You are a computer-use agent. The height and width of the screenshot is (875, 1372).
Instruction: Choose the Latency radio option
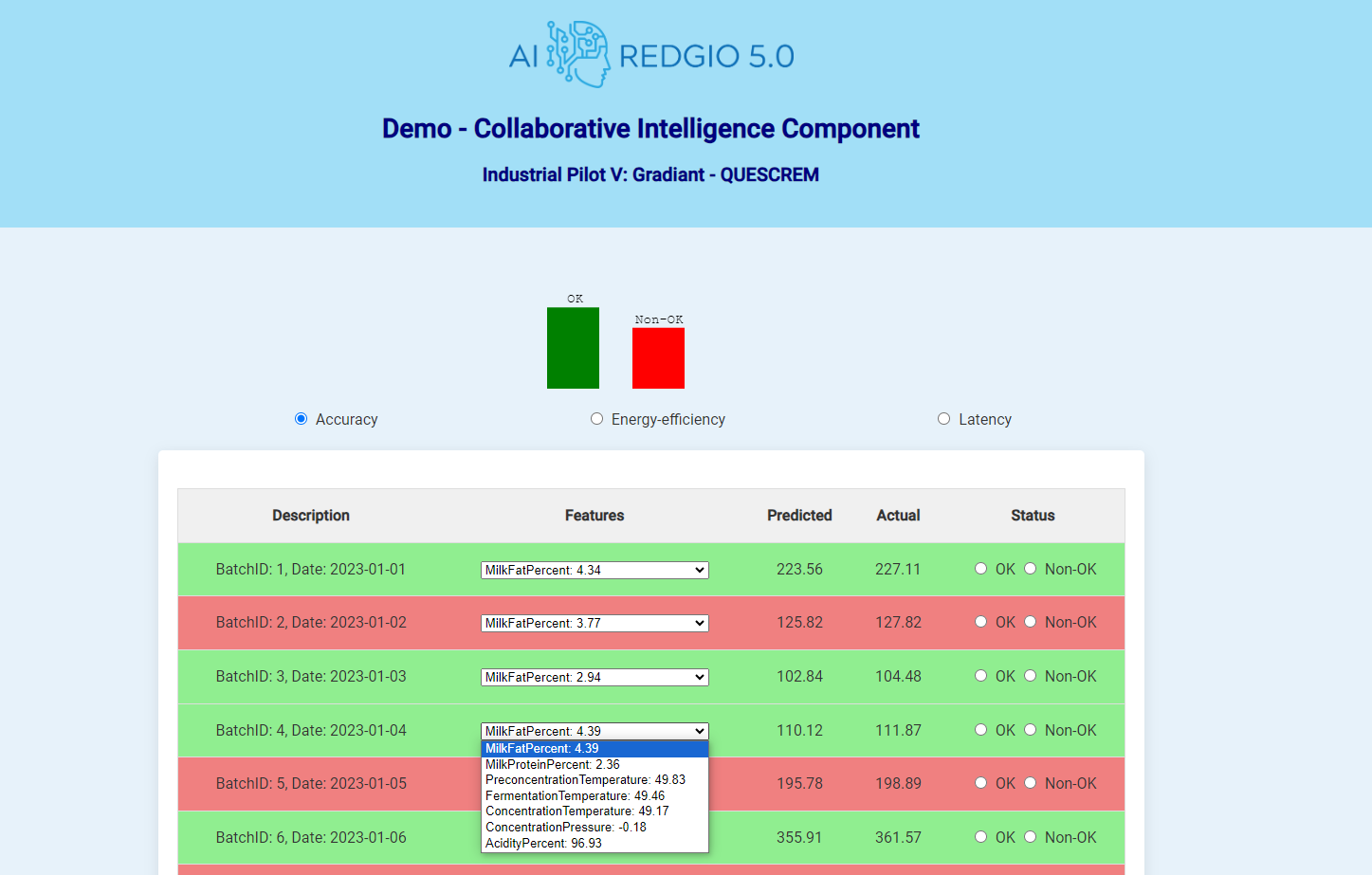[x=943, y=419]
